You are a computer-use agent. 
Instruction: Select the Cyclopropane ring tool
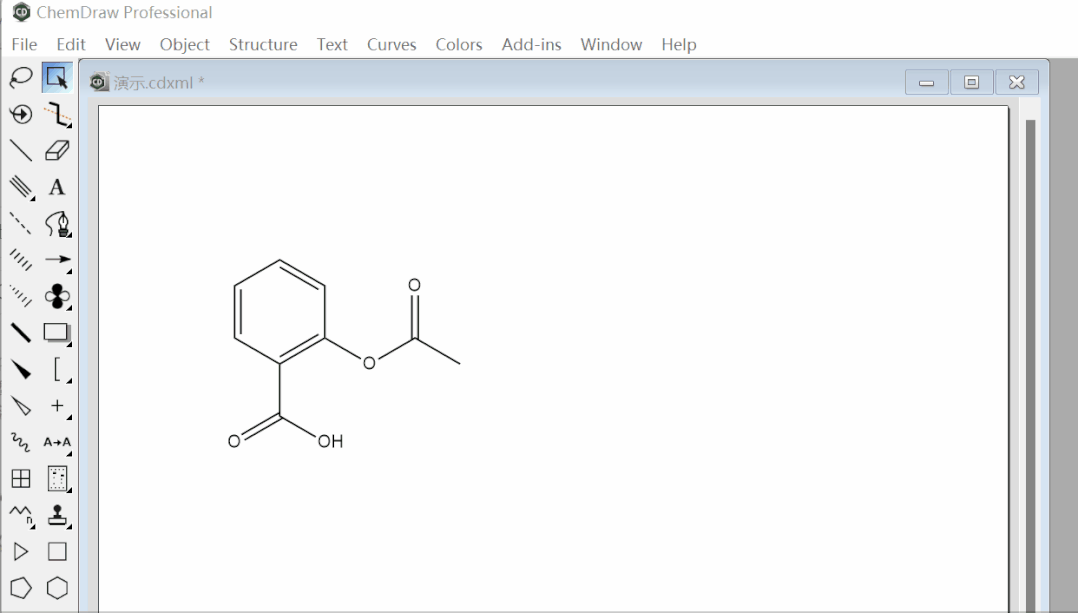(21, 552)
